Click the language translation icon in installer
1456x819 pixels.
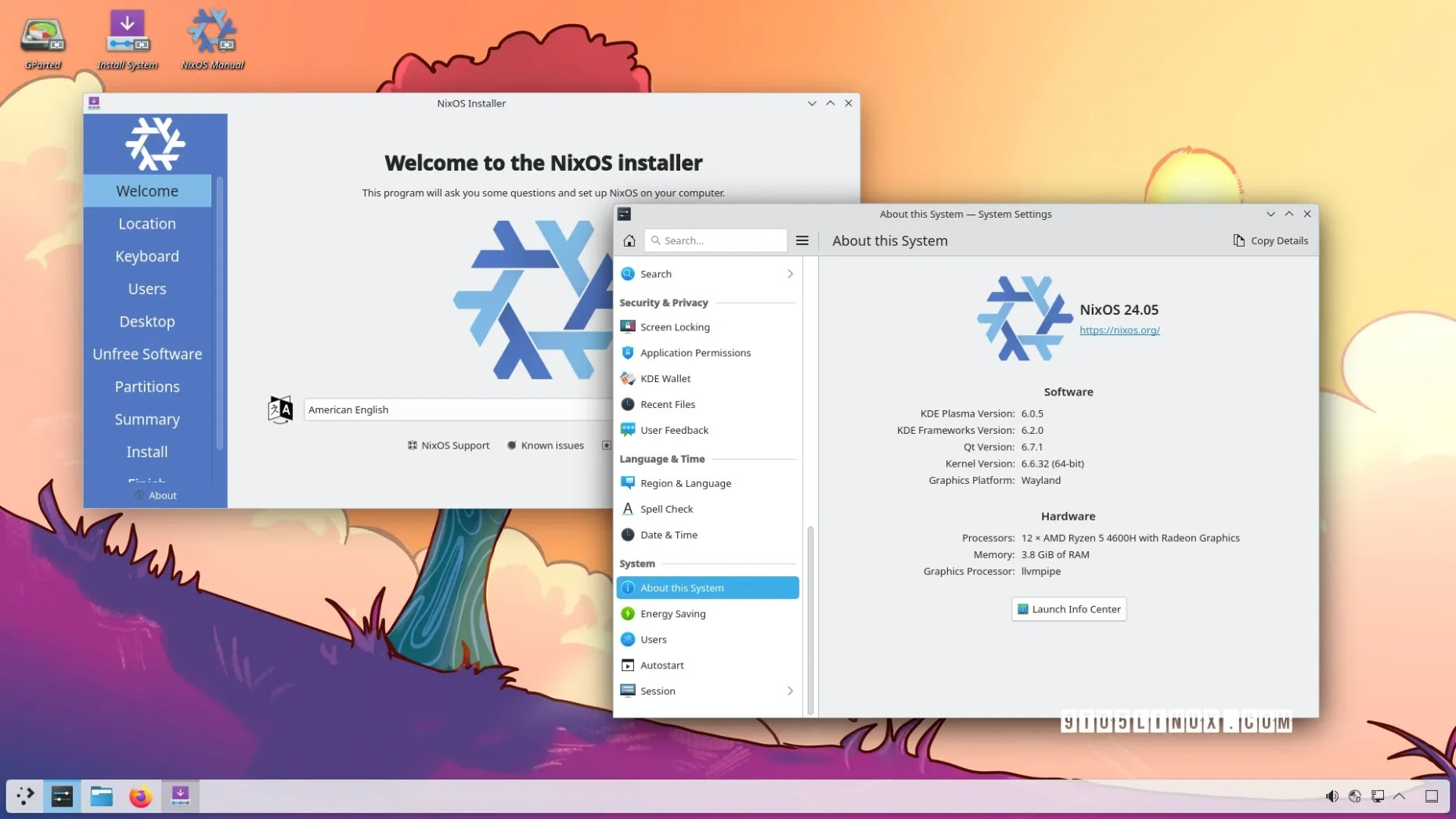click(280, 409)
